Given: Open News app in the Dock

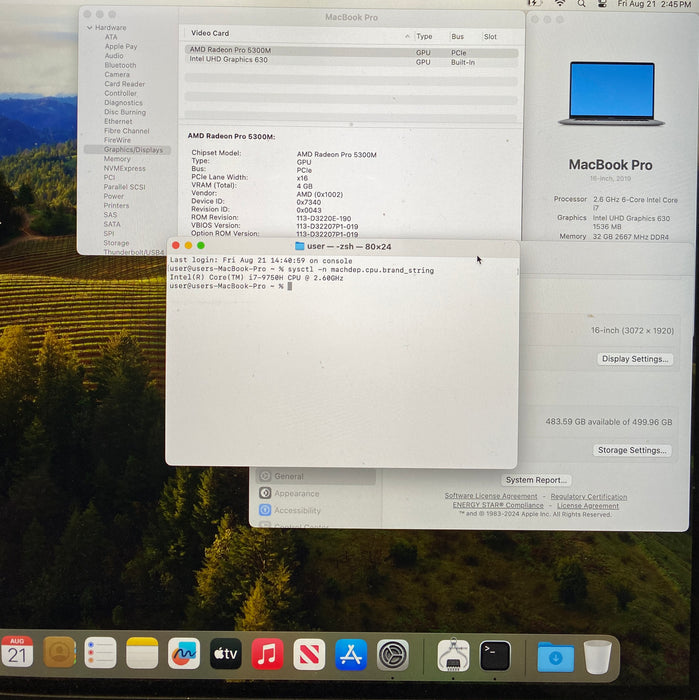Looking at the screenshot, I should (309, 655).
